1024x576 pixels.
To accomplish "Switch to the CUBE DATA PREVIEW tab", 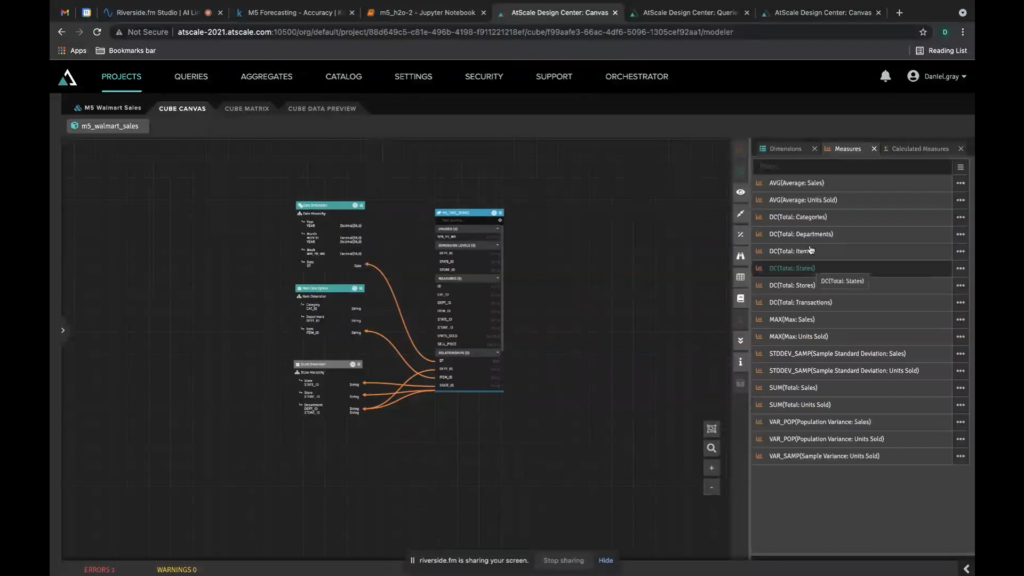I will [322, 108].
